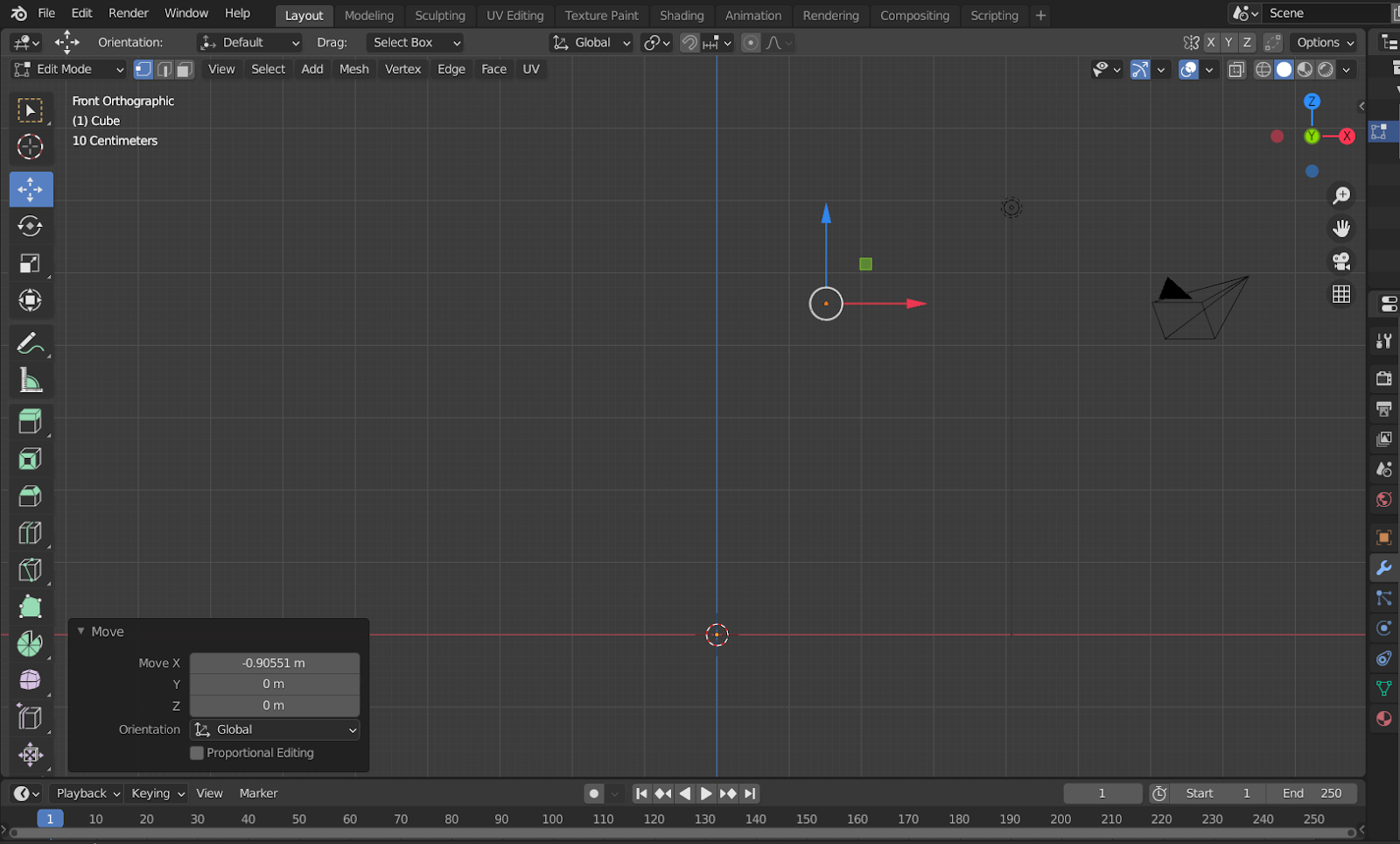The width and height of the screenshot is (1400, 844).
Task: Choose the Scale tool
Action: (x=31, y=264)
